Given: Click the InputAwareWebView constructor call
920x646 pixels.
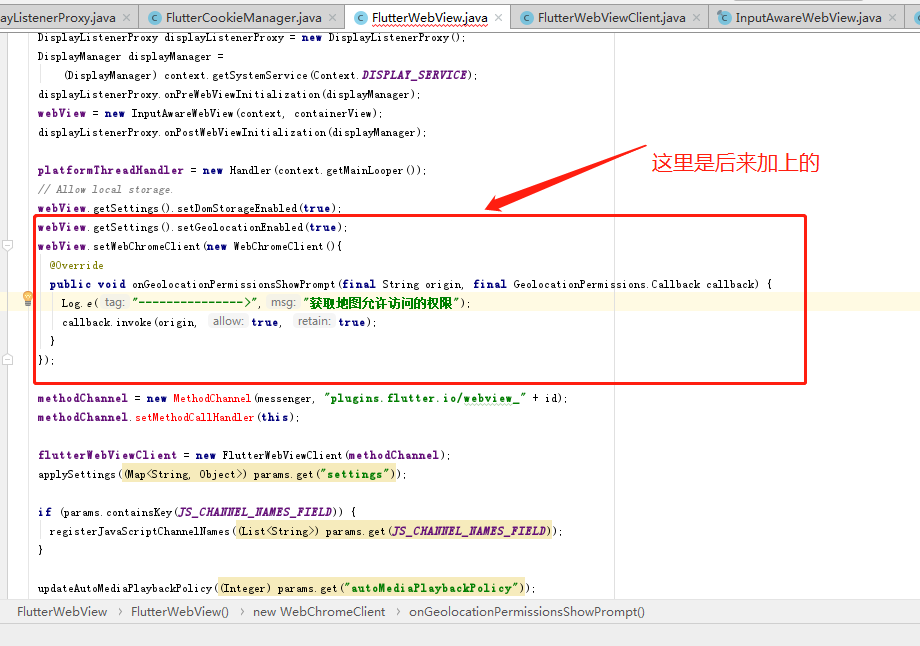Looking at the screenshot, I should (x=182, y=113).
